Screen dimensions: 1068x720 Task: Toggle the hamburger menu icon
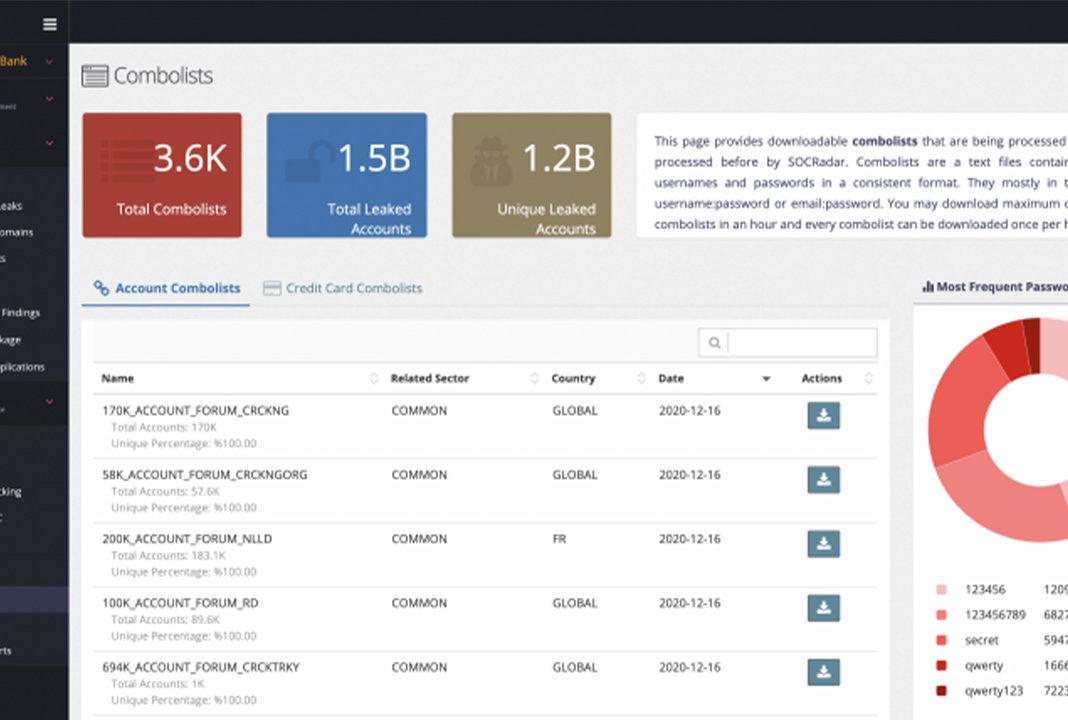(50, 25)
